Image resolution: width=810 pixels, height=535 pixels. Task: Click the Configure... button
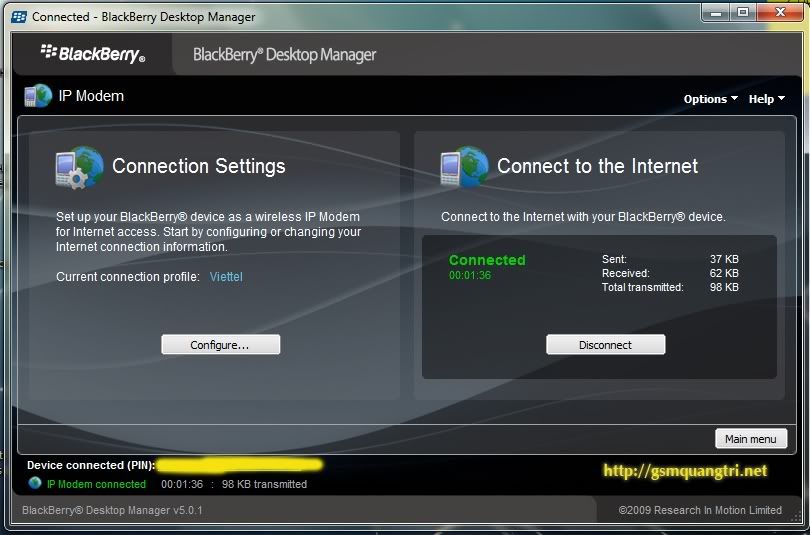click(221, 344)
